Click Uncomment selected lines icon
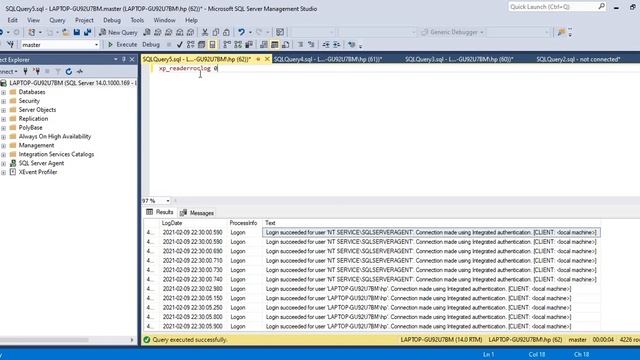640x360 pixels. tap(311, 44)
